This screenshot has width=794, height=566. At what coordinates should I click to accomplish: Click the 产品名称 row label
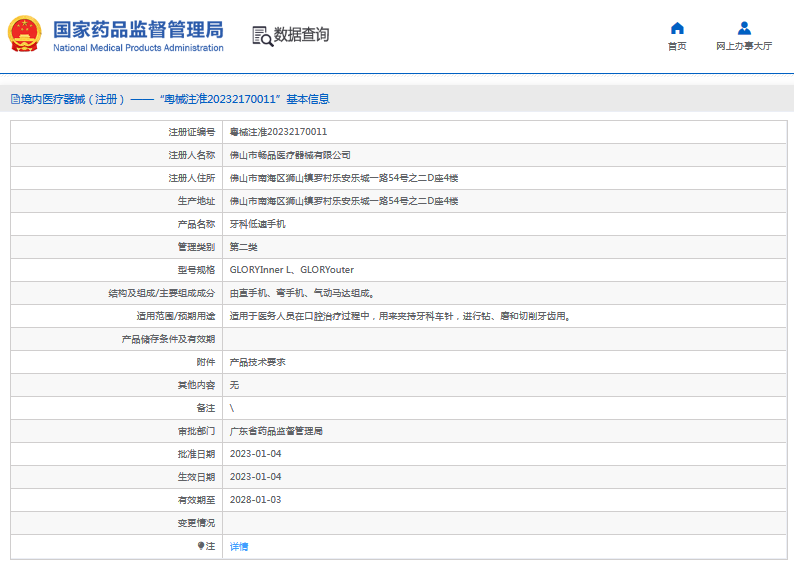pos(196,224)
